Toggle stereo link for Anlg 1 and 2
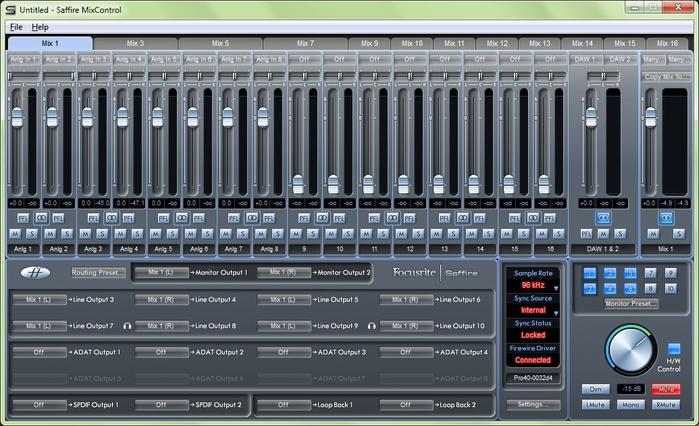 click(x=42, y=216)
